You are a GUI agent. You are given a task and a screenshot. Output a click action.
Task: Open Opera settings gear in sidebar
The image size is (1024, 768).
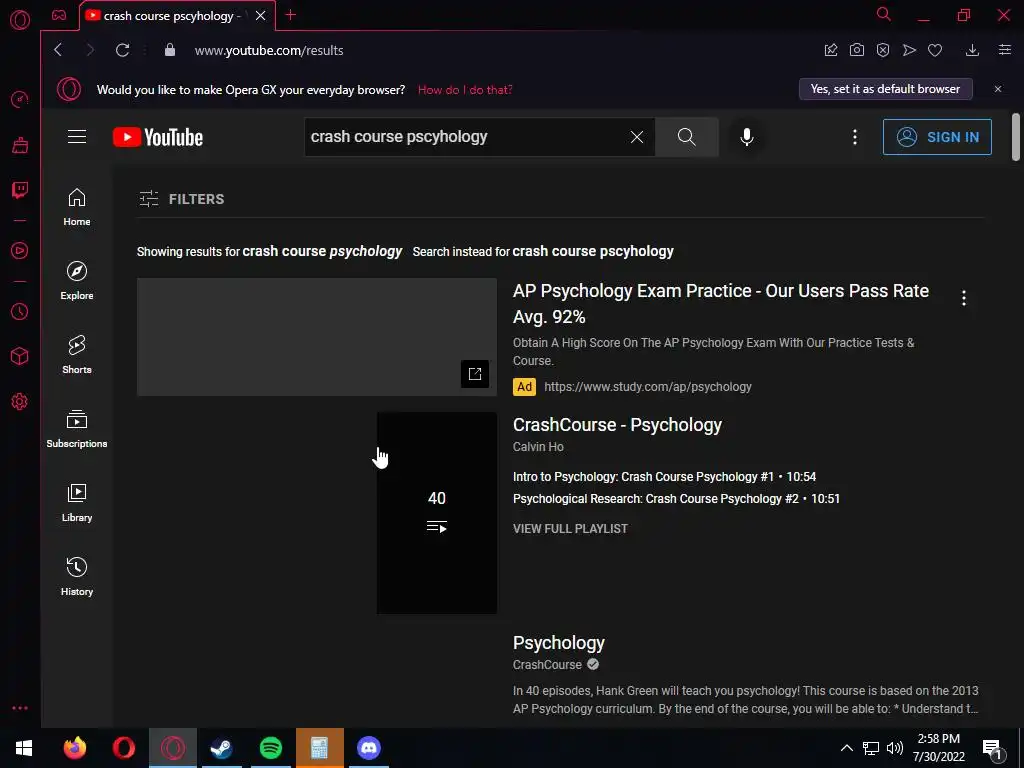click(x=20, y=401)
